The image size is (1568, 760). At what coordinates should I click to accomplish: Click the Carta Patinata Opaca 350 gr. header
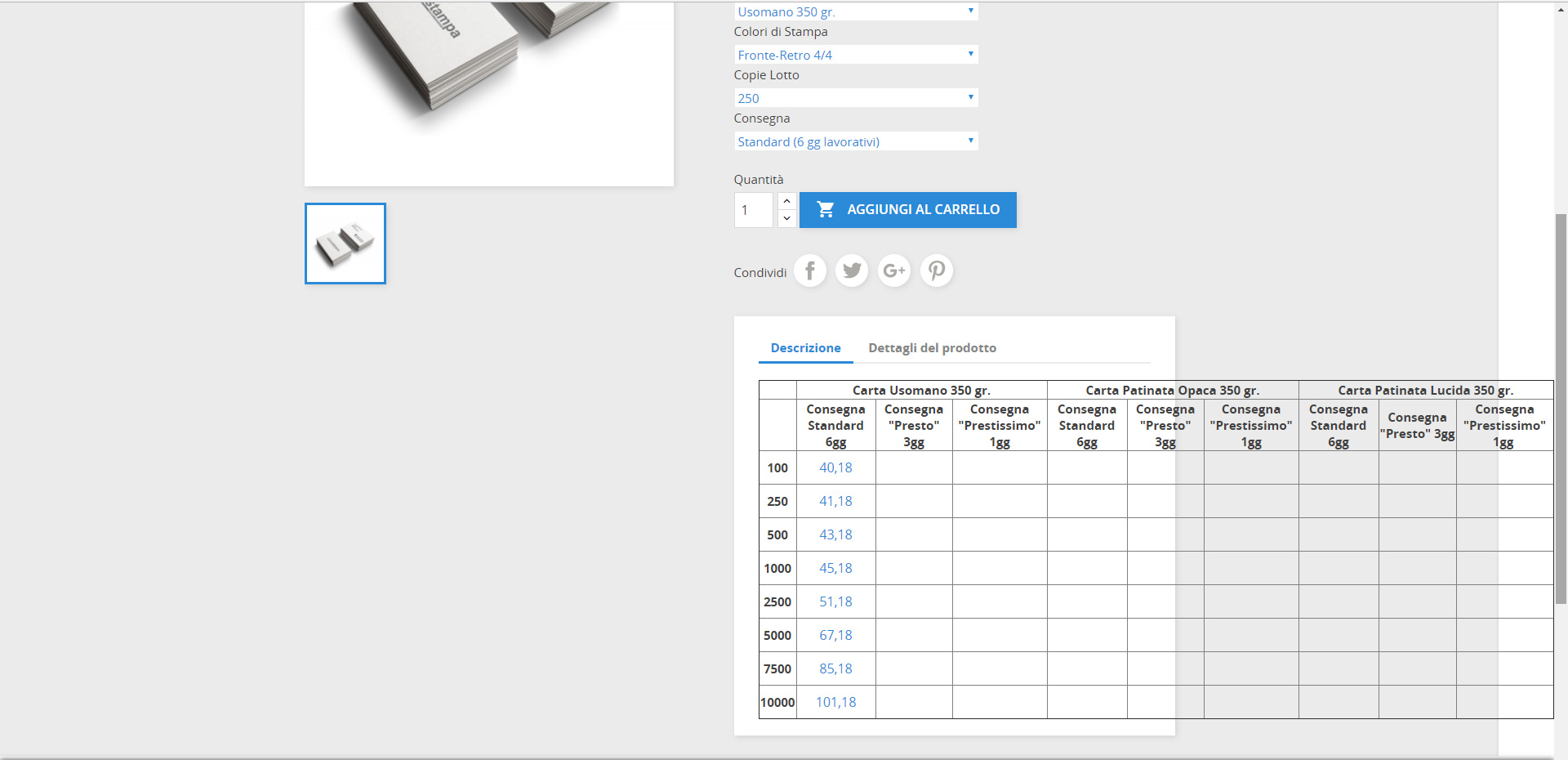pos(1173,391)
